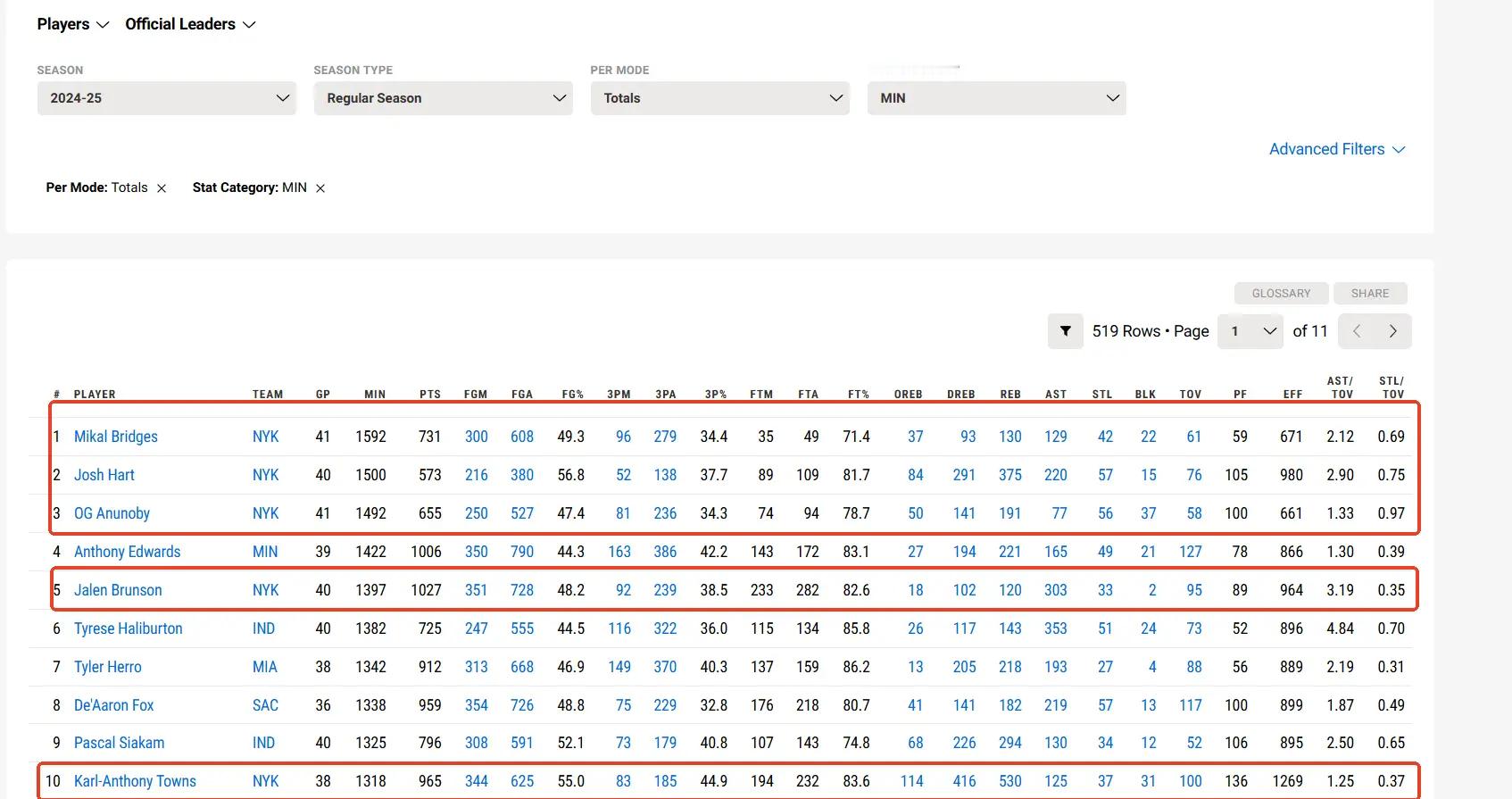
Task: Sort by the BLK column header
Action: point(1145,395)
